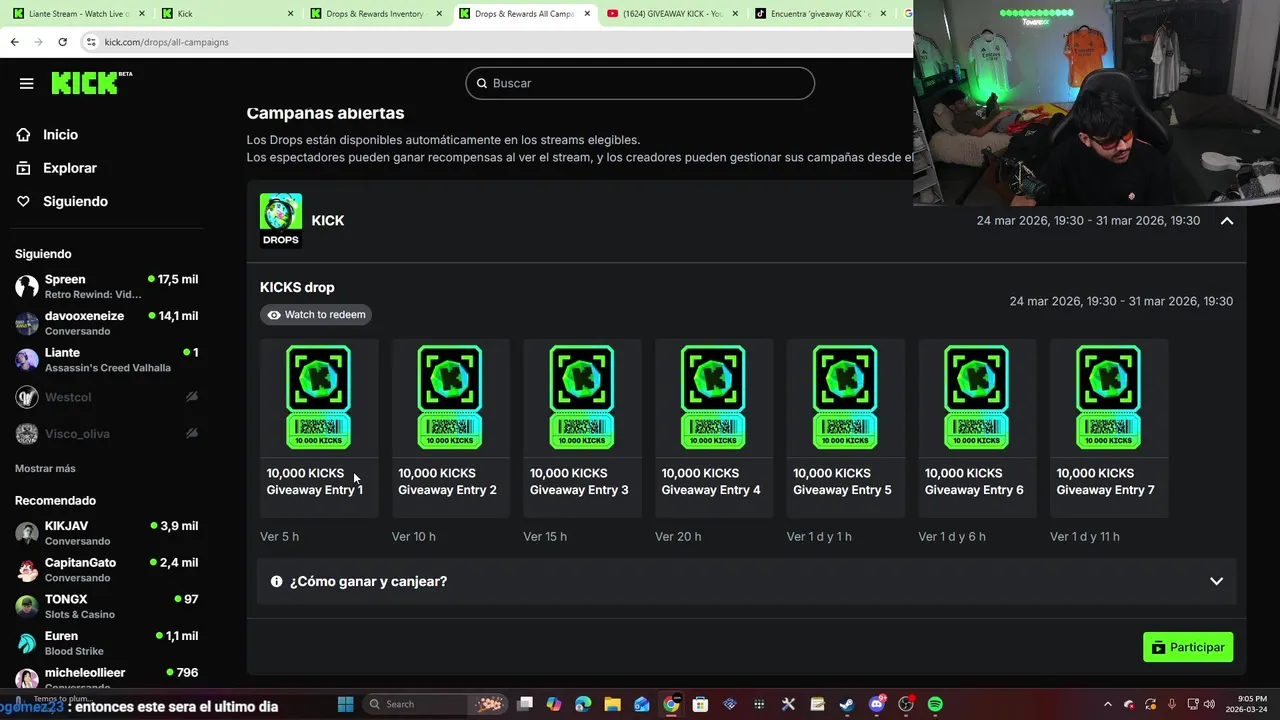The height and width of the screenshot is (720, 1280).
Task: Select Giveaway Entry 4 drop image
Action: [x=713, y=397]
